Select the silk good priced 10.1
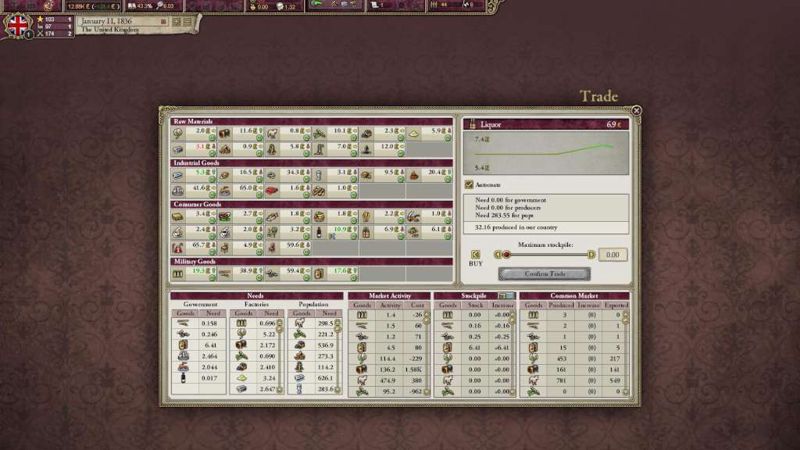Viewport: 800px width, 450px height. [x=335, y=134]
